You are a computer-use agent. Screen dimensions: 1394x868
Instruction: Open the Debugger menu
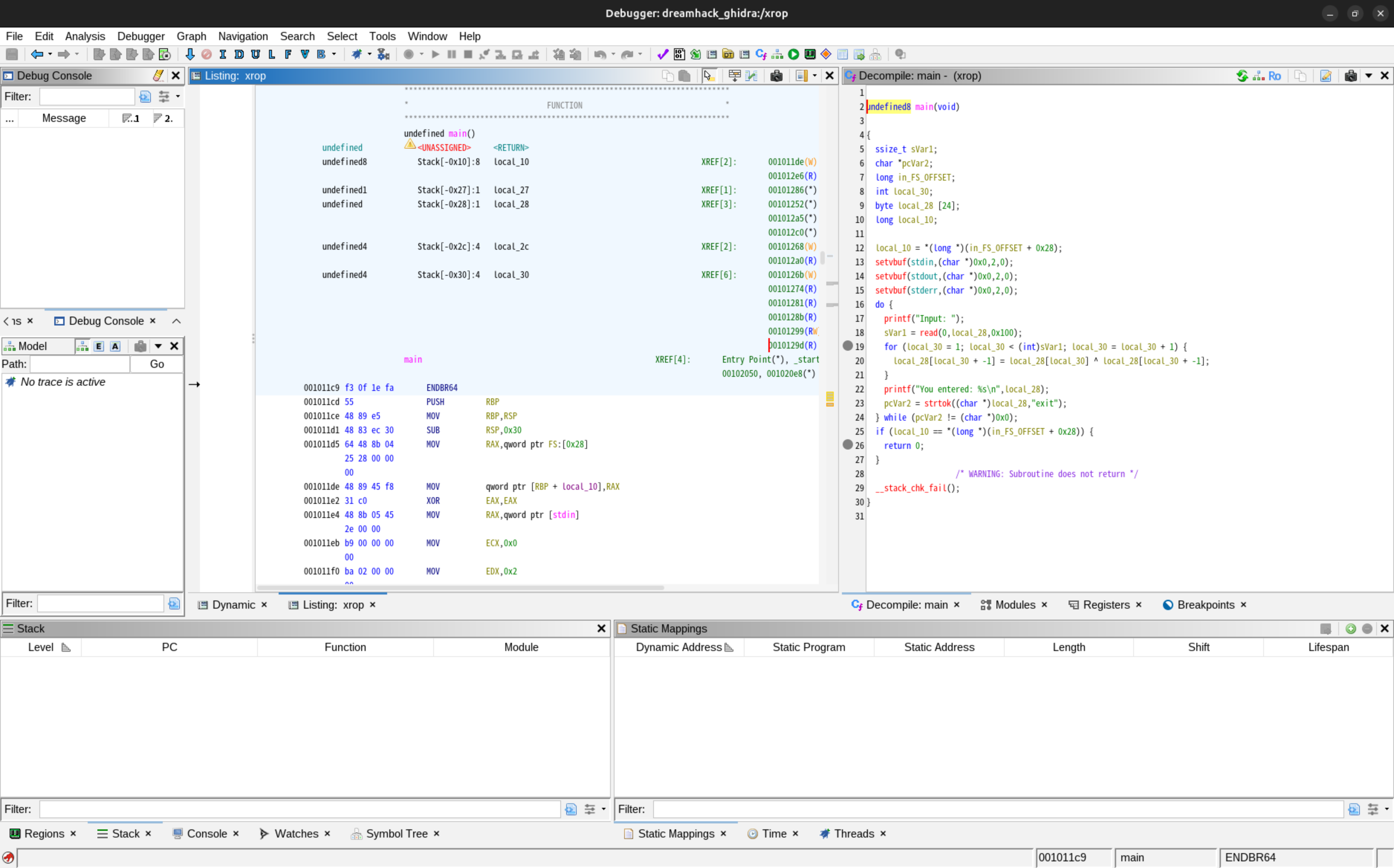pos(140,36)
